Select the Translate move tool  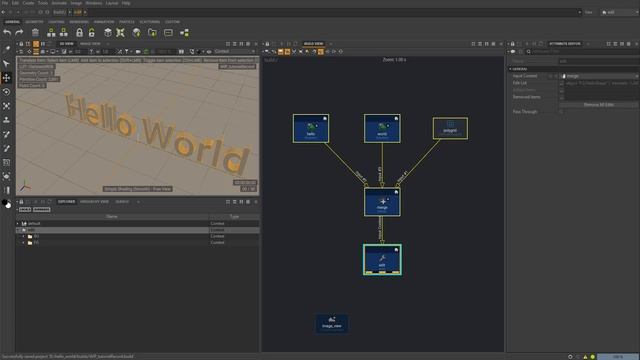[7, 78]
